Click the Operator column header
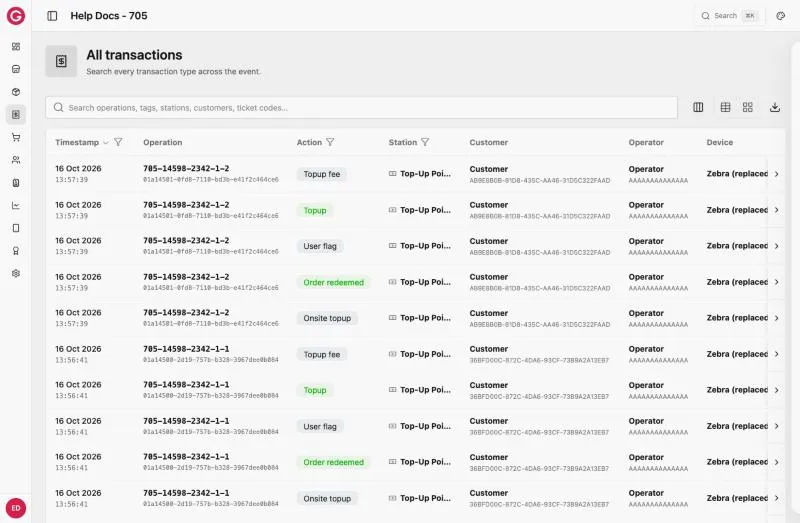 tap(646, 142)
